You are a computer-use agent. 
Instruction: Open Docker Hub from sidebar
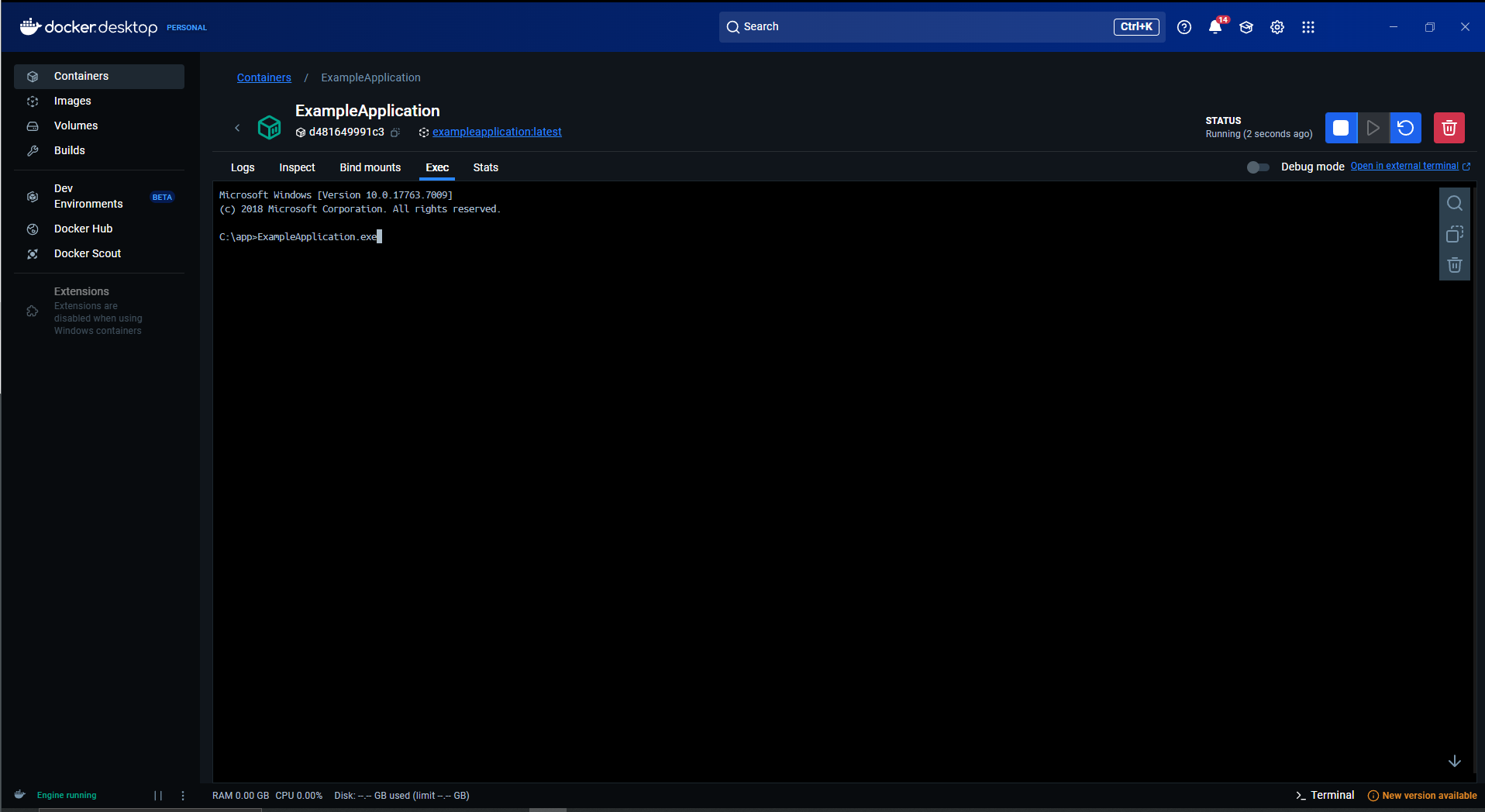[x=99, y=229]
